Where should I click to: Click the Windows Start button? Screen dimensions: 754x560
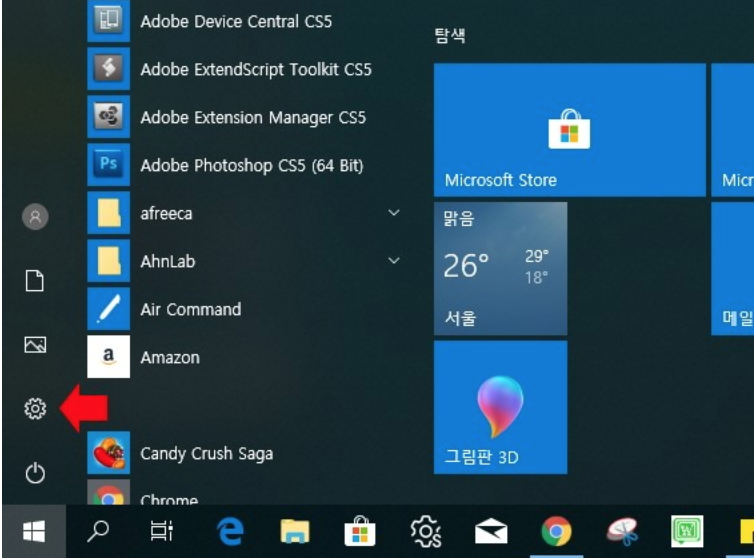tap(34, 532)
